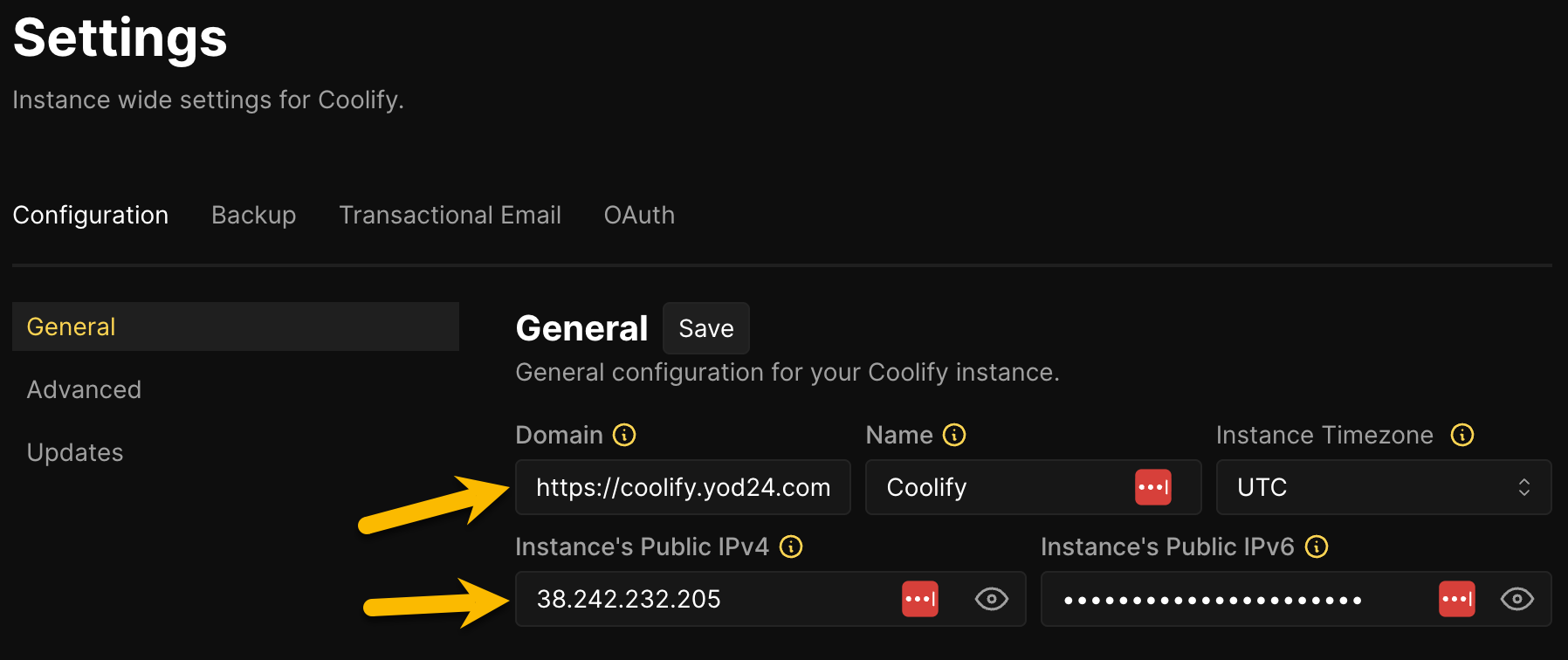
Task: Click the Instance Timezone info icon
Action: pyautogui.click(x=1462, y=435)
